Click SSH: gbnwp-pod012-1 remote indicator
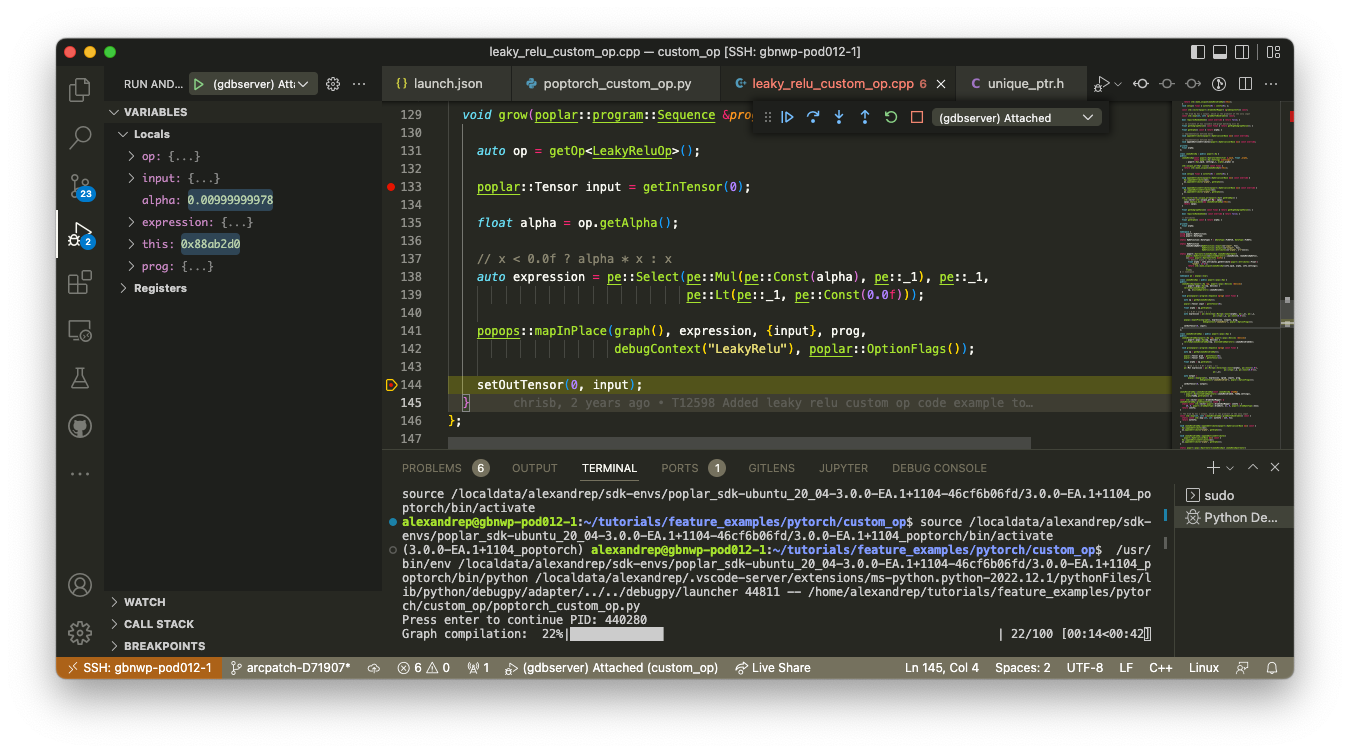The width and height of the screenshot is (1350, 753). 139,668
